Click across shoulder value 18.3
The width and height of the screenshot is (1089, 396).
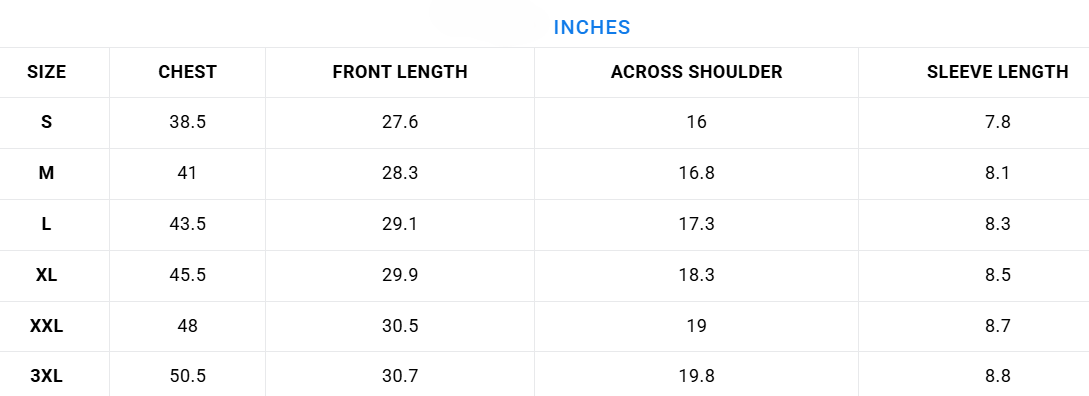[697, 274]
